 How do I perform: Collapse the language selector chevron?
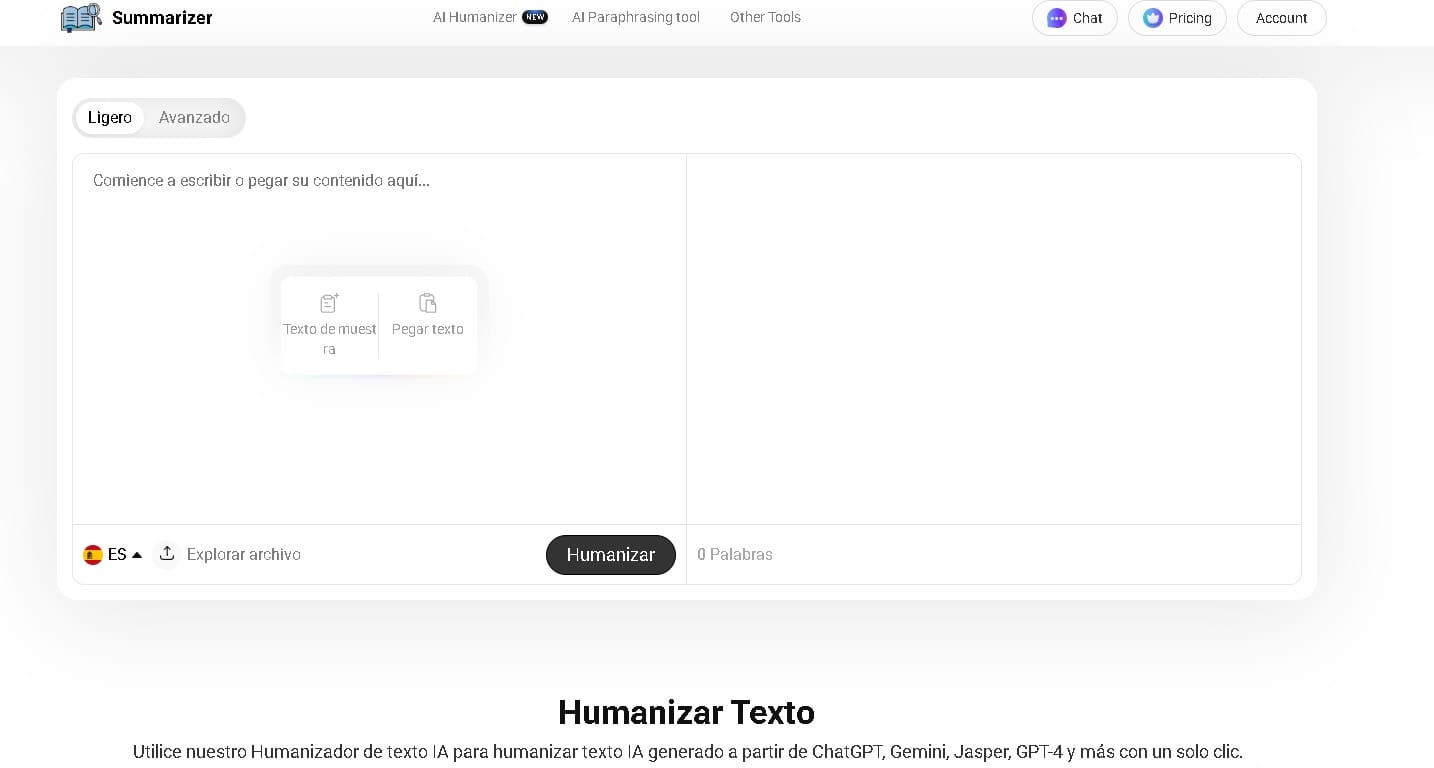137,554
